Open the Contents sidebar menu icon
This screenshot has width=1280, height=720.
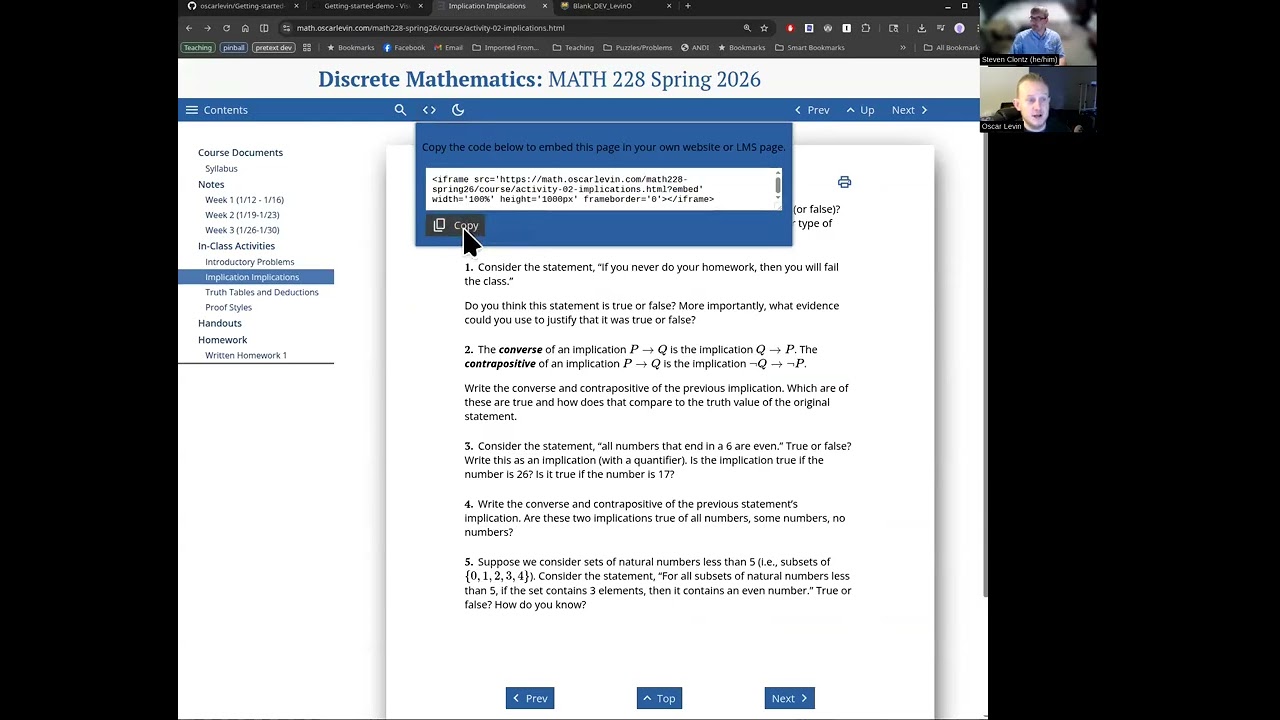coord(191,110)
